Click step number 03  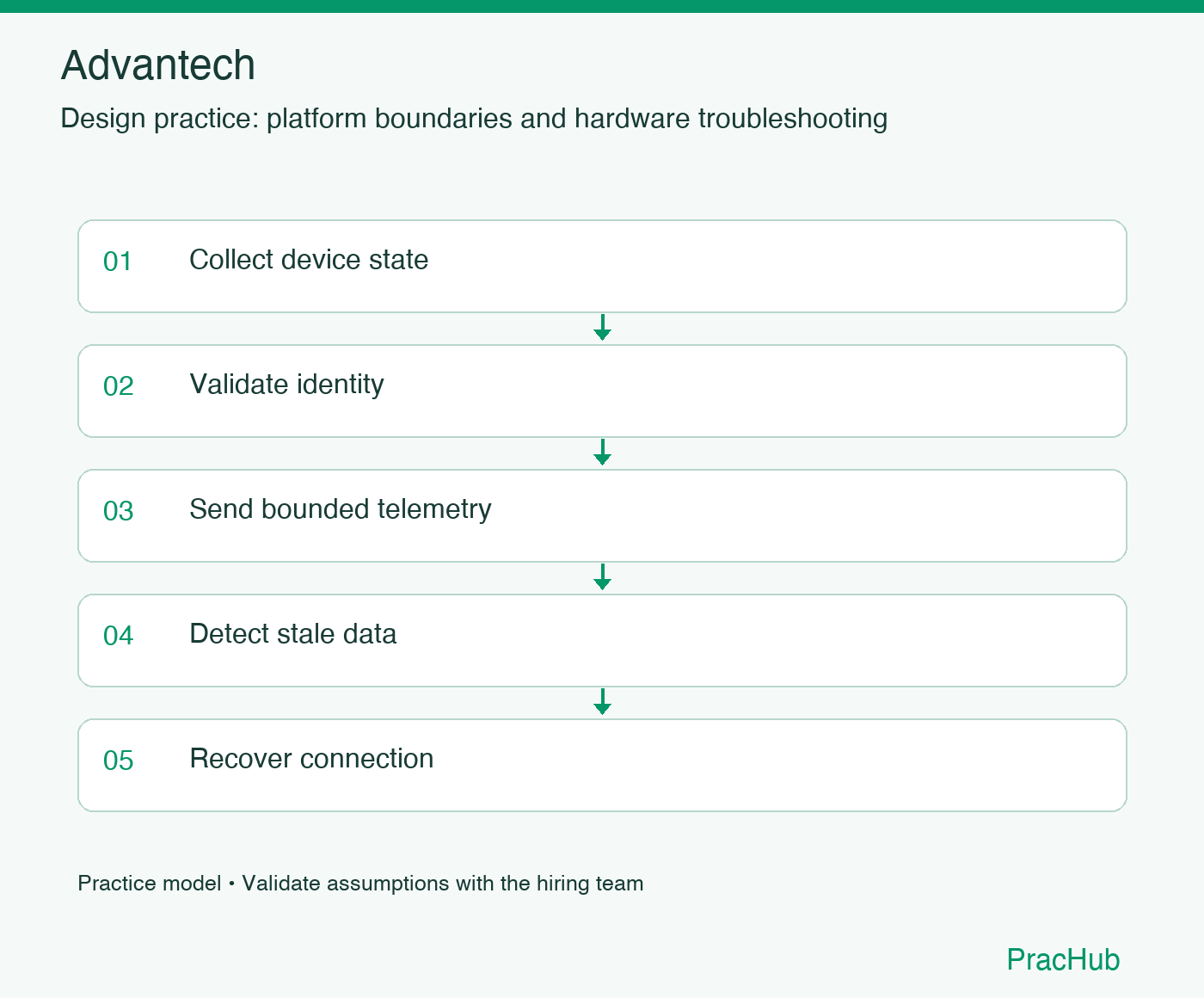(118, 511)
